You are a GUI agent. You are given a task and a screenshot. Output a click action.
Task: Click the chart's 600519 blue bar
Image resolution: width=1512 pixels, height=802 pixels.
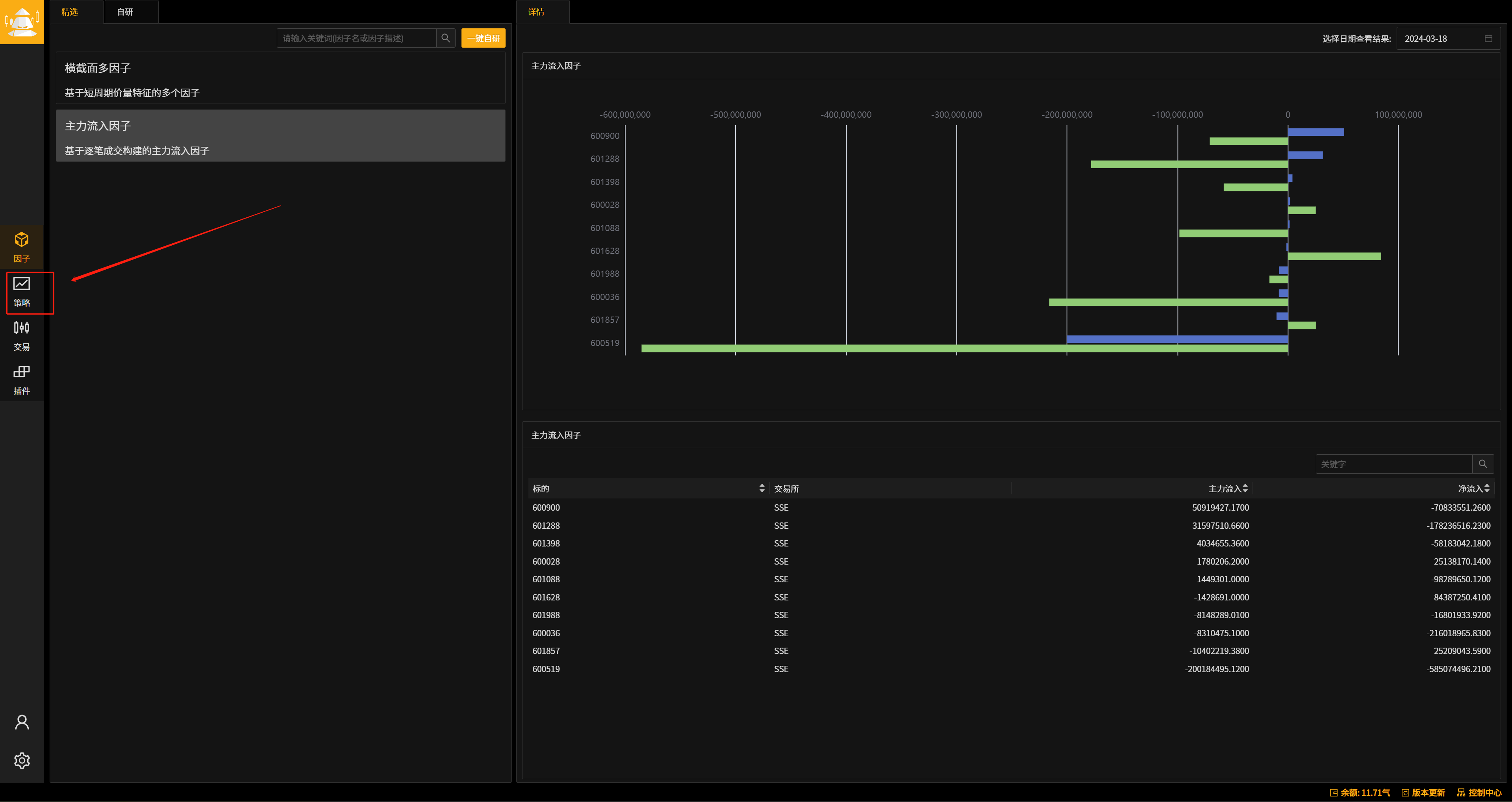click(1177, 339)
